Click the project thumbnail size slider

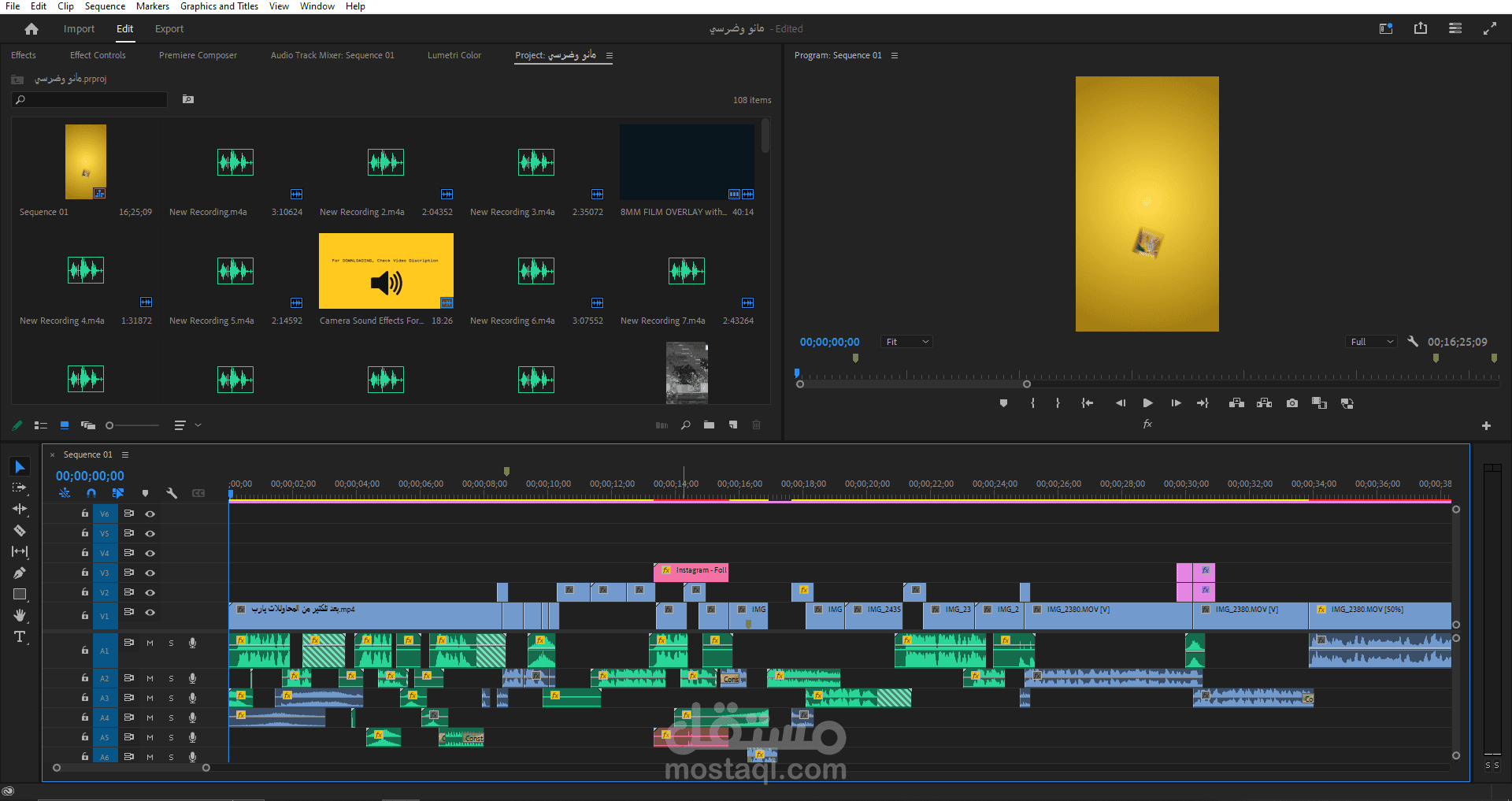[x=110, y=425]
